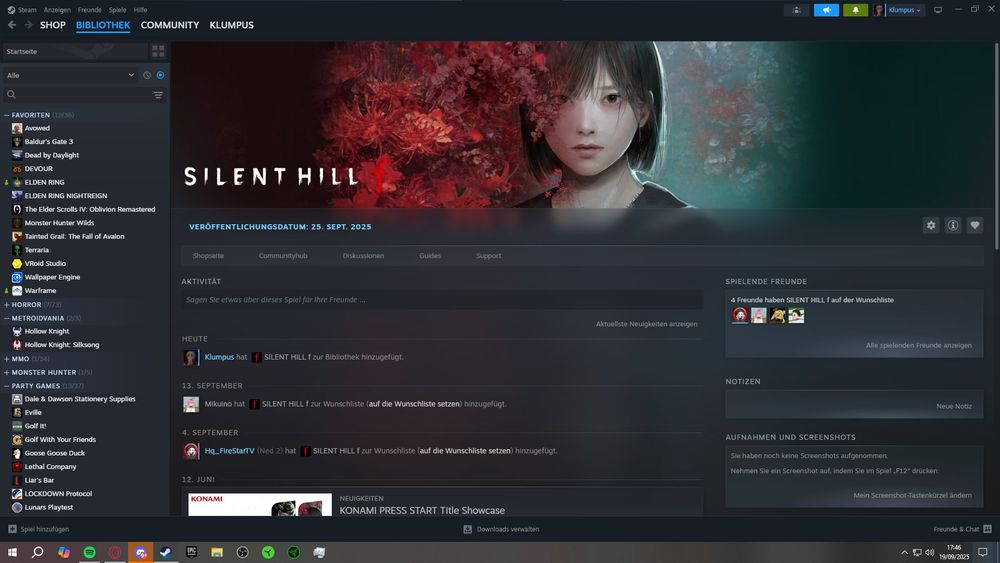The width and height of the screenshot is (1000, 563).
Task: Select Dead by Daylight in library
Action: pos(52,155)
